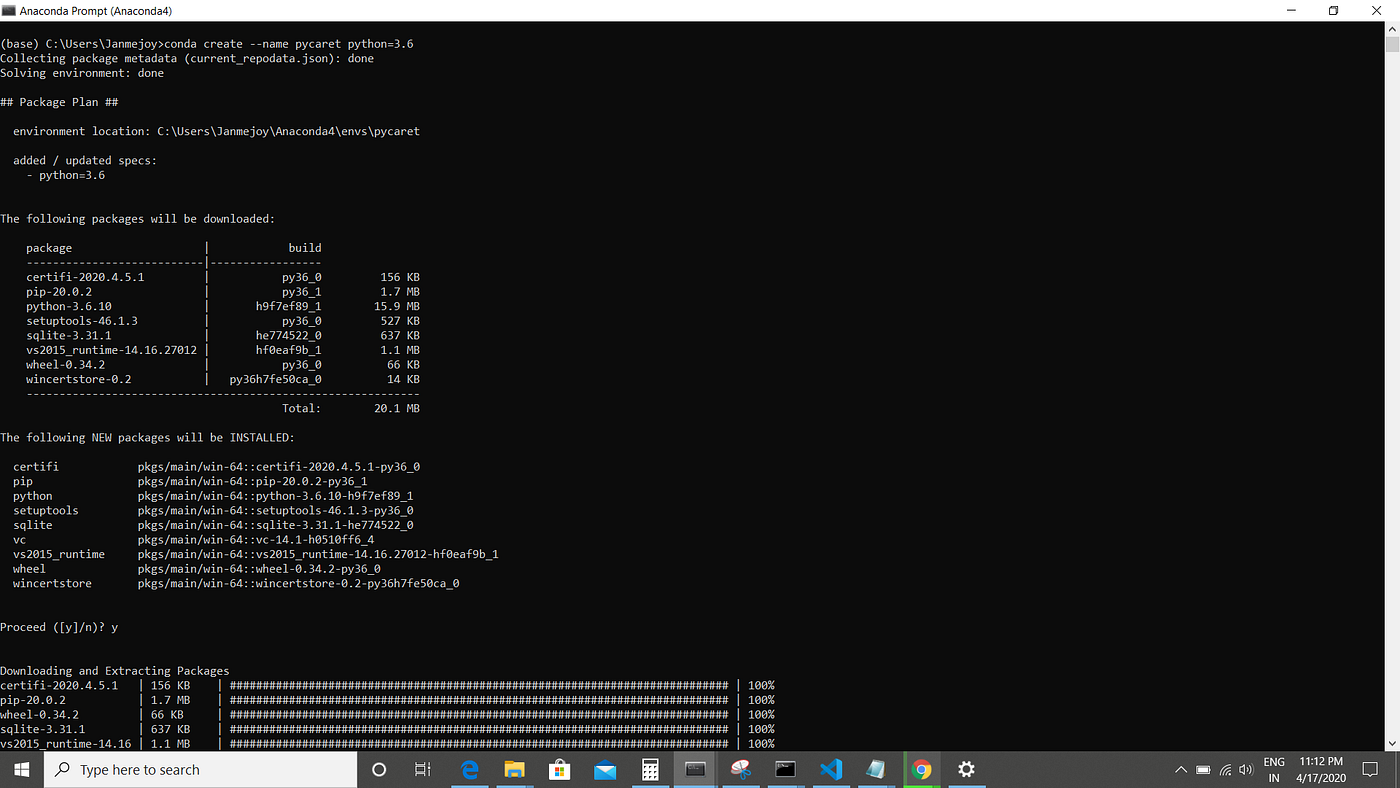
Task: Switch to the active Command Prompt window
Action: (696, 769)
